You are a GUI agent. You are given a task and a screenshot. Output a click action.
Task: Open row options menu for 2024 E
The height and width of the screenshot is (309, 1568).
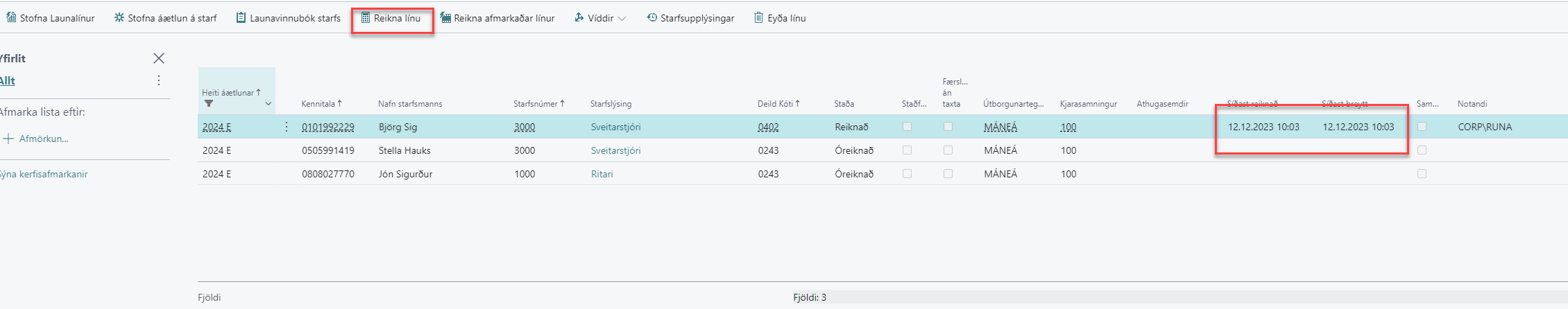(287, 127)
